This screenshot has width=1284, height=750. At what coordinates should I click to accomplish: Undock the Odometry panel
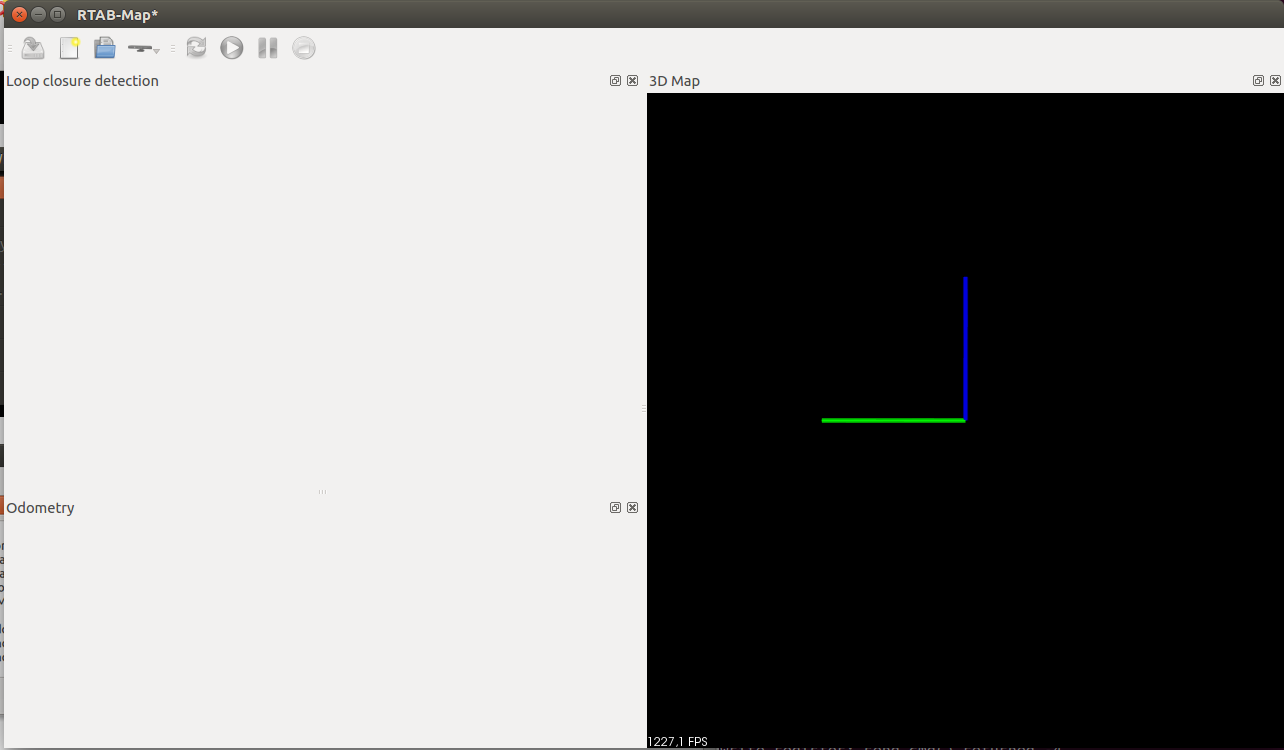point(615,507)
